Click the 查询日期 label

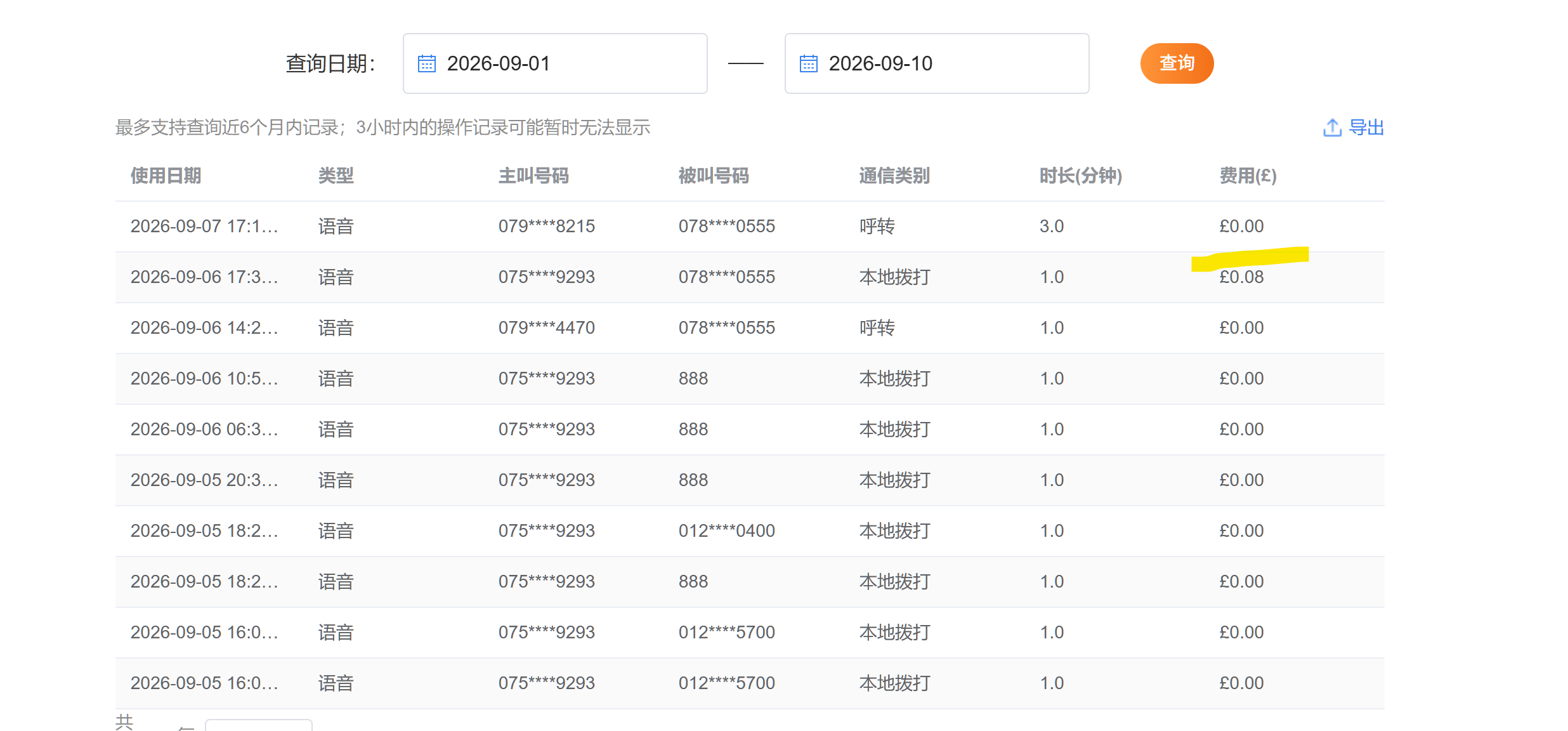click(331, 63)
